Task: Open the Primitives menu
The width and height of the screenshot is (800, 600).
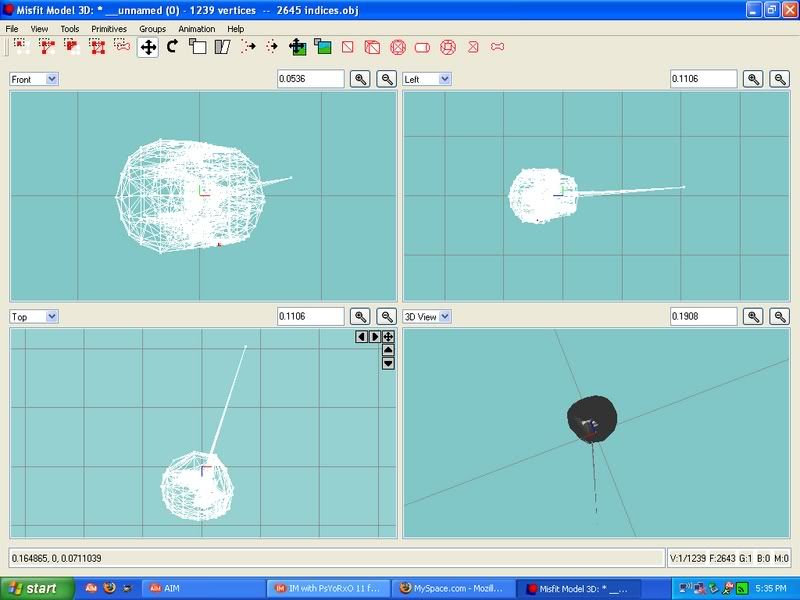Action: tap(109, 29)
